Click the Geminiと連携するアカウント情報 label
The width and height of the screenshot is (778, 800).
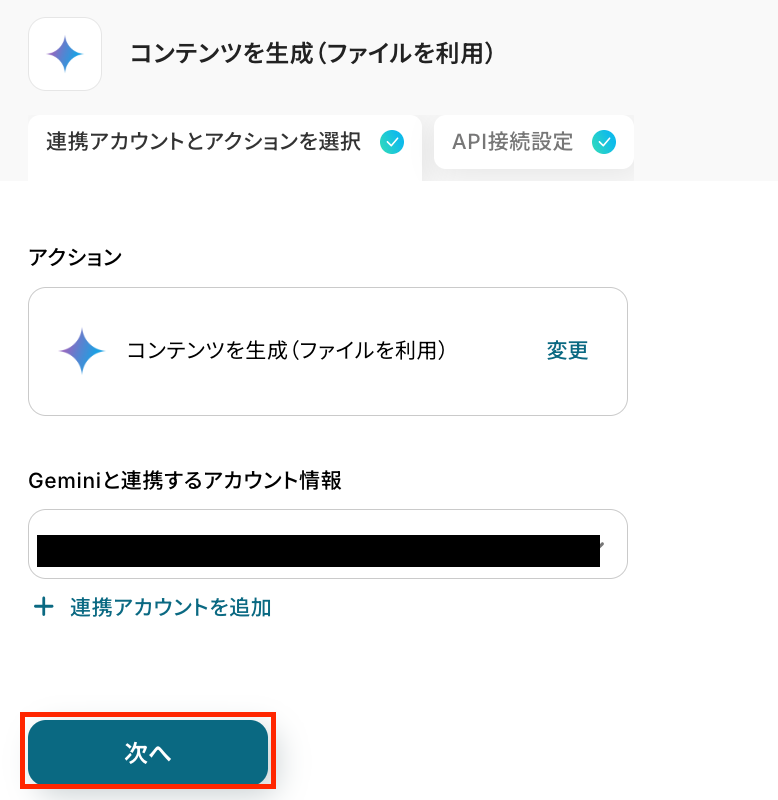[185, 481]
